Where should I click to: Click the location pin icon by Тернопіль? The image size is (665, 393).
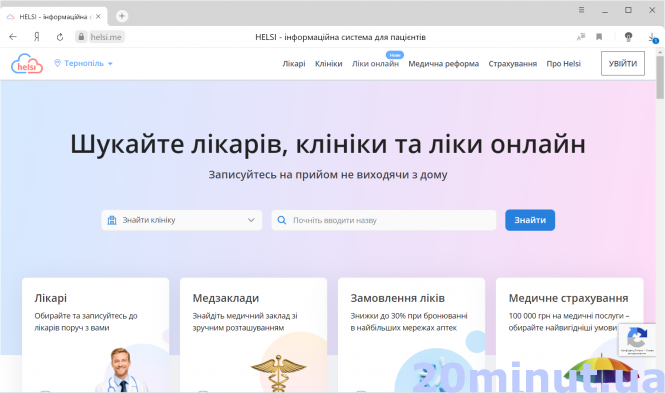point(57,63)
